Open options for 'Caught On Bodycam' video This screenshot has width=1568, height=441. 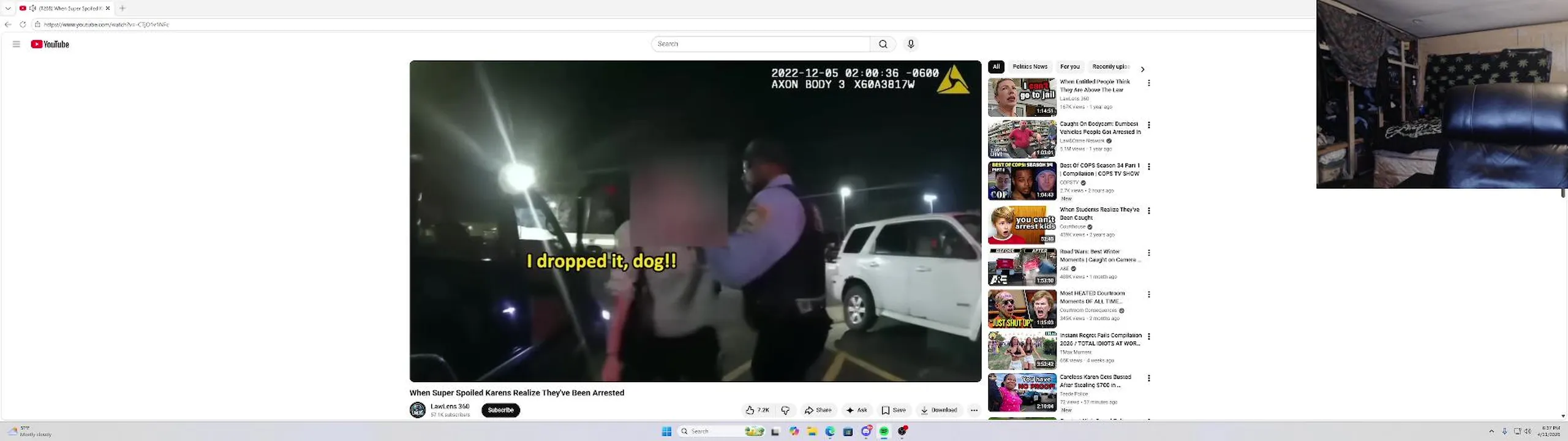pos(1148,125)
